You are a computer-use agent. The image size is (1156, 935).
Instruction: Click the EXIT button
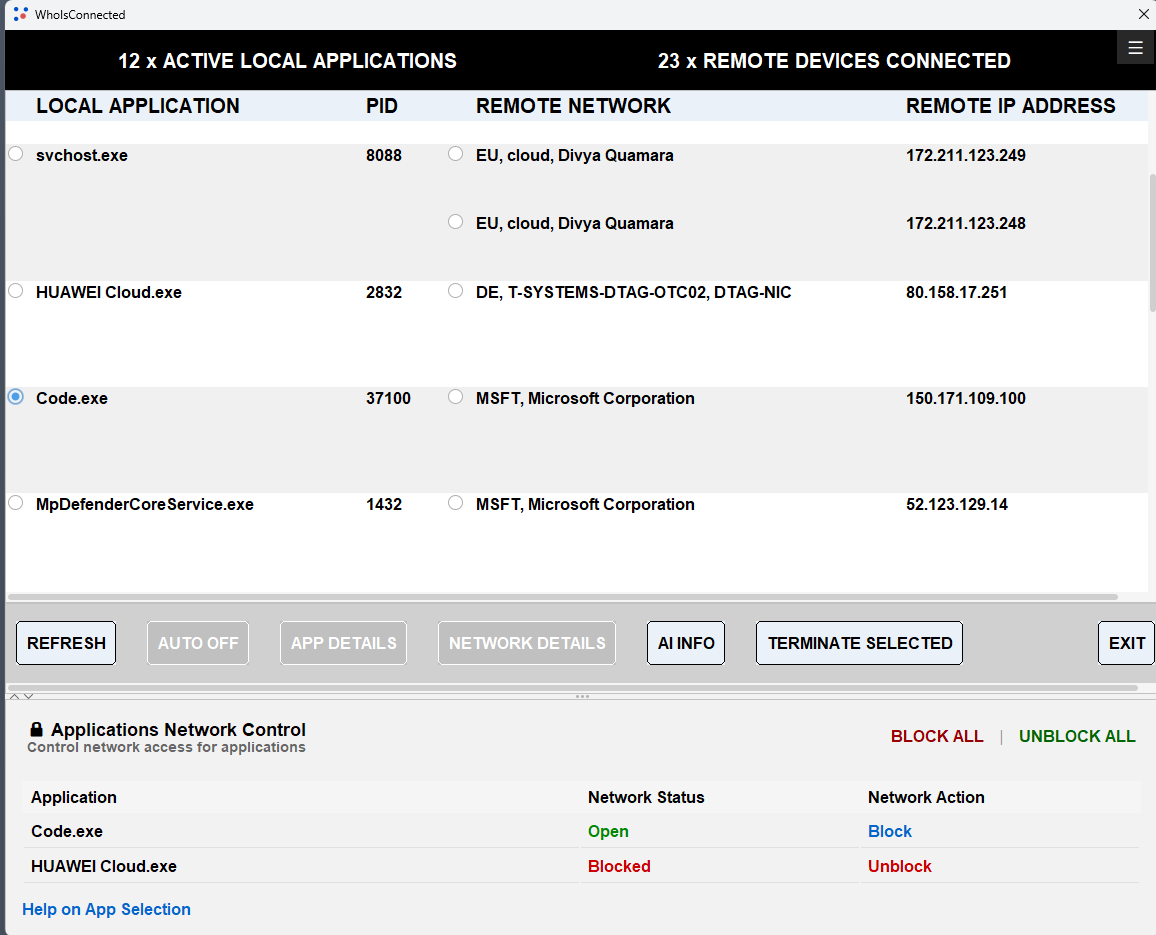[1127, 643]
